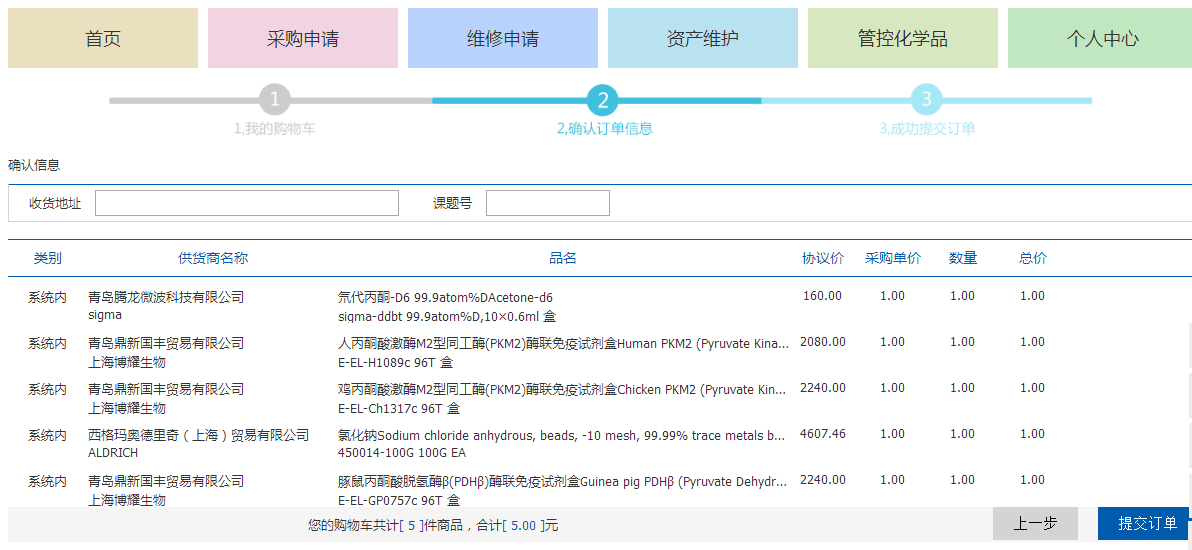Select supplier 青岛腾龙微波科技有限公司
1192x550 pixels.
click(166, 297)
